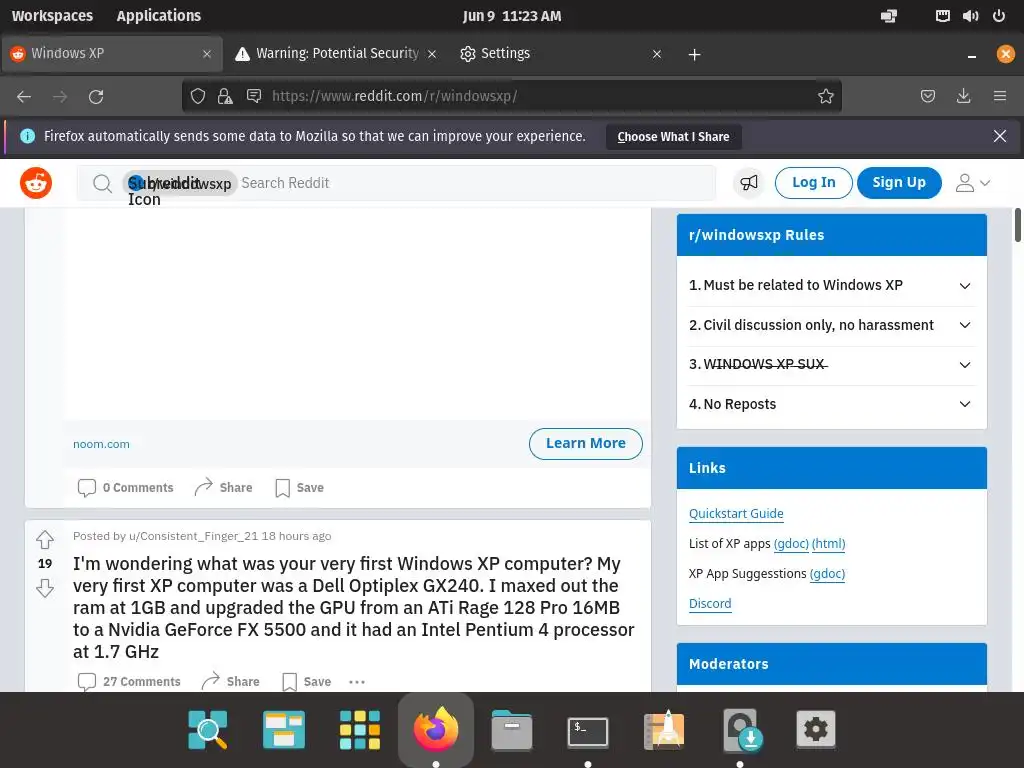Bookmark this page with the star icon
1024x768 pixels.
click(825, 97)
